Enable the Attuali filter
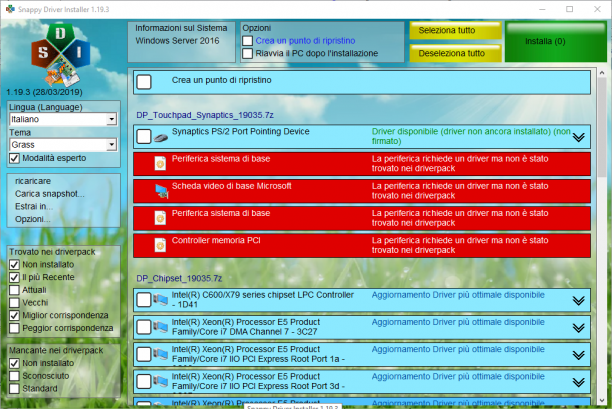612x409 pixels. [14, 290]
